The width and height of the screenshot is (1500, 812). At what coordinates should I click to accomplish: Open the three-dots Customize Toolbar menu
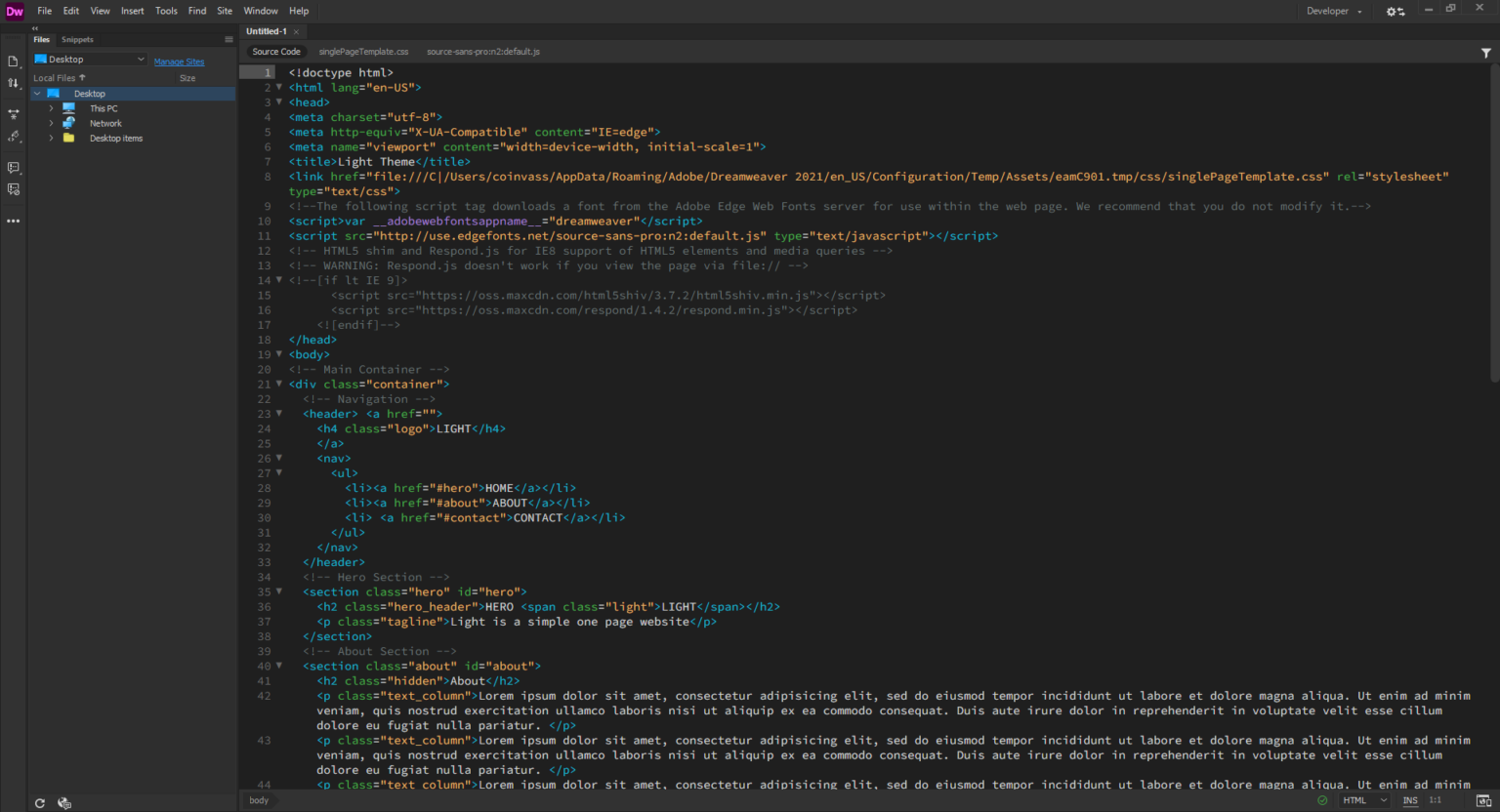14,222
